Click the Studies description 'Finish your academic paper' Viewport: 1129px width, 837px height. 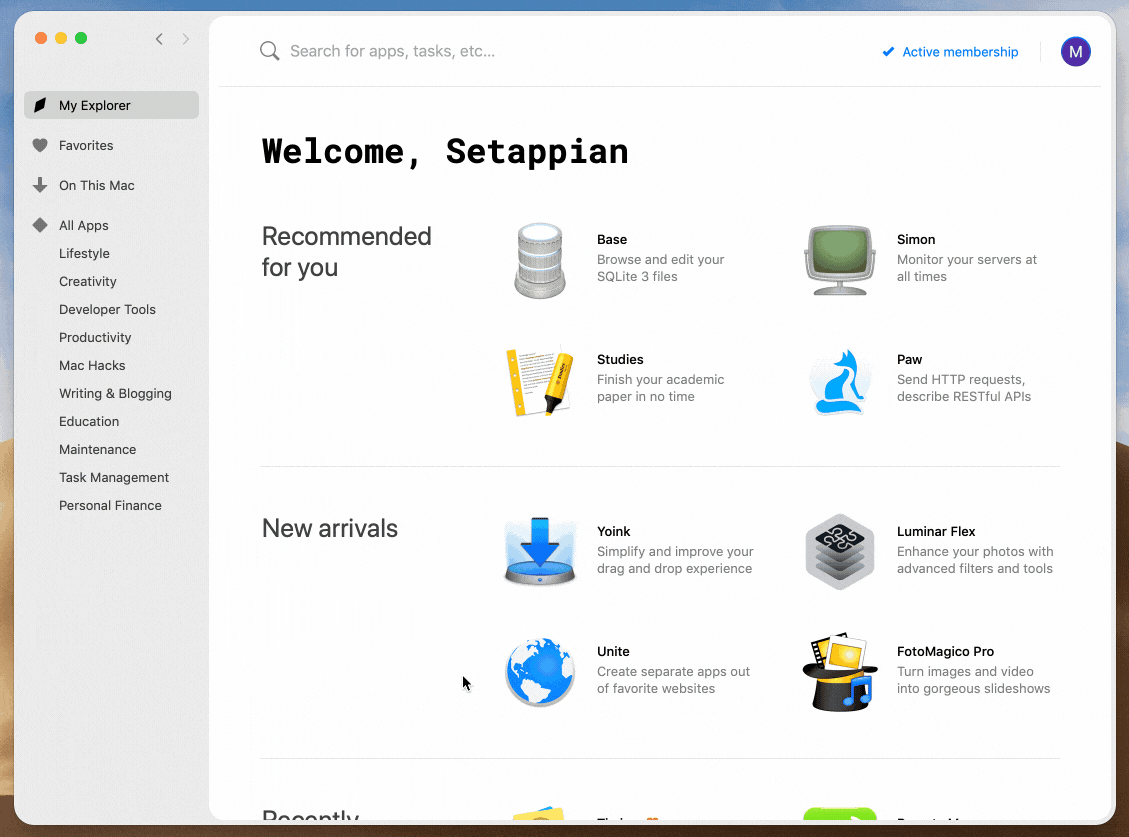pos(660,388)
